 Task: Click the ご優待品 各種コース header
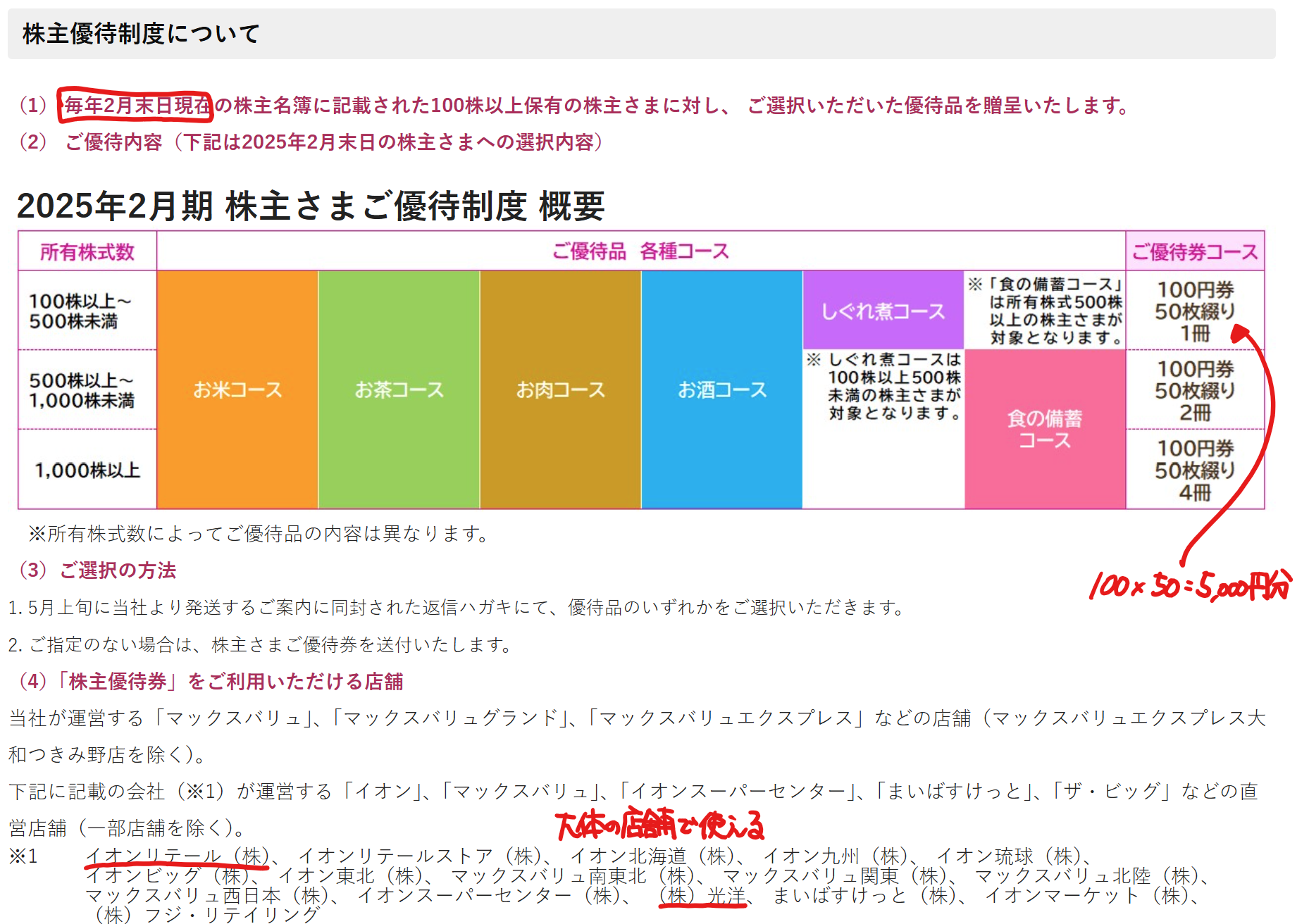640,251
